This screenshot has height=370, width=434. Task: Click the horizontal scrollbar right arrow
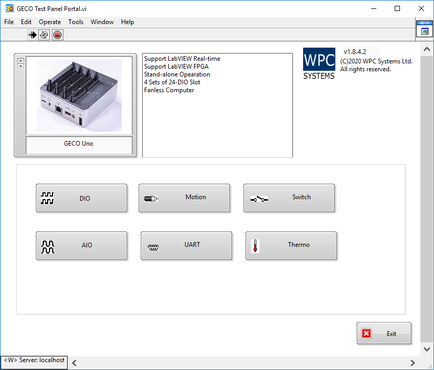pos(413,363)
